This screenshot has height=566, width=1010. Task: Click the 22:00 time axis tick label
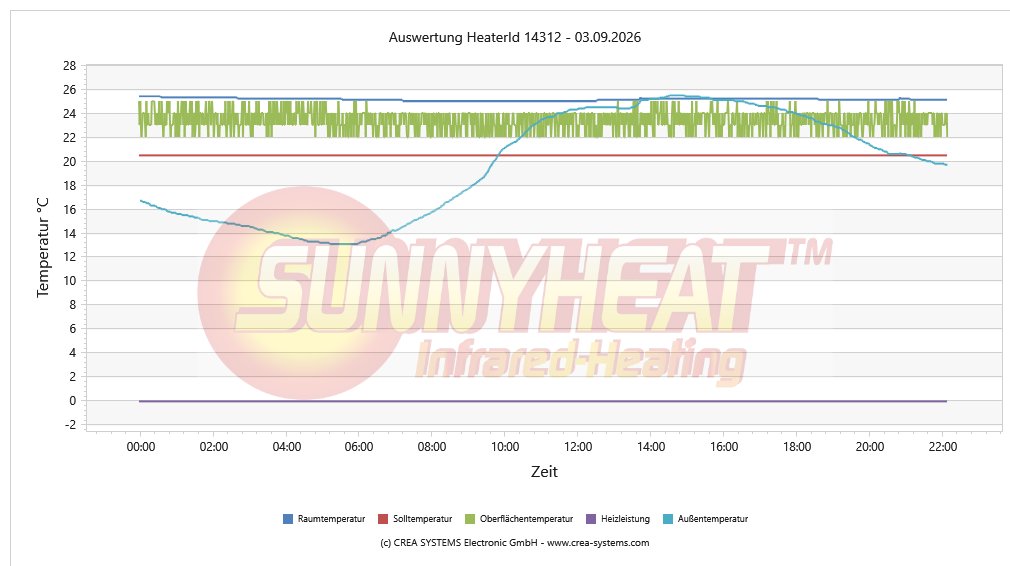(x=942, y=447)
